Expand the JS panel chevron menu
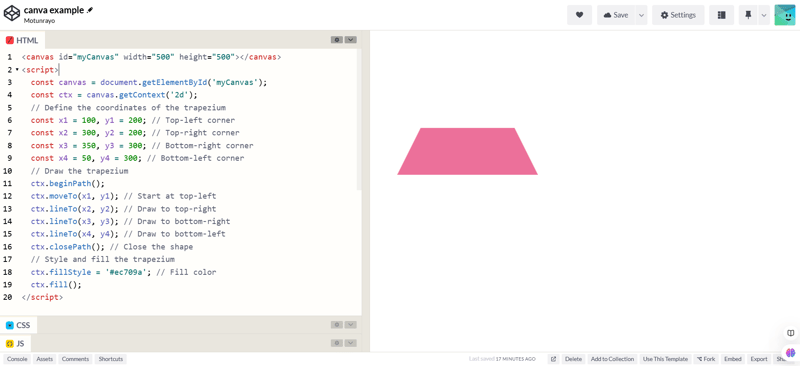Viewport: 800px width, 366px height. point(351,343)
